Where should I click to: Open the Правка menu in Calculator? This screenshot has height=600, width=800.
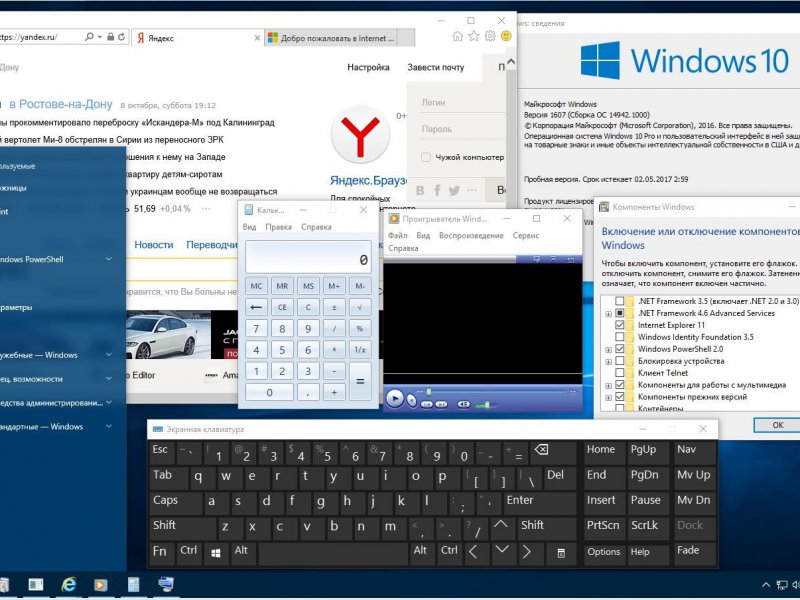click(279, 227)
